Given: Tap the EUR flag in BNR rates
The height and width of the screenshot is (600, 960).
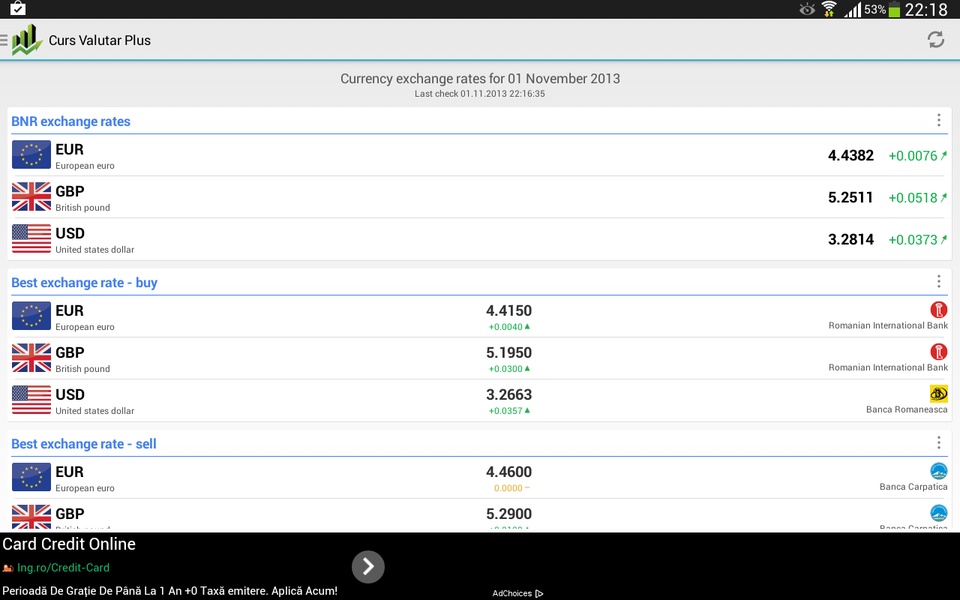Looking at the screenshot, I should coord(31,155).
